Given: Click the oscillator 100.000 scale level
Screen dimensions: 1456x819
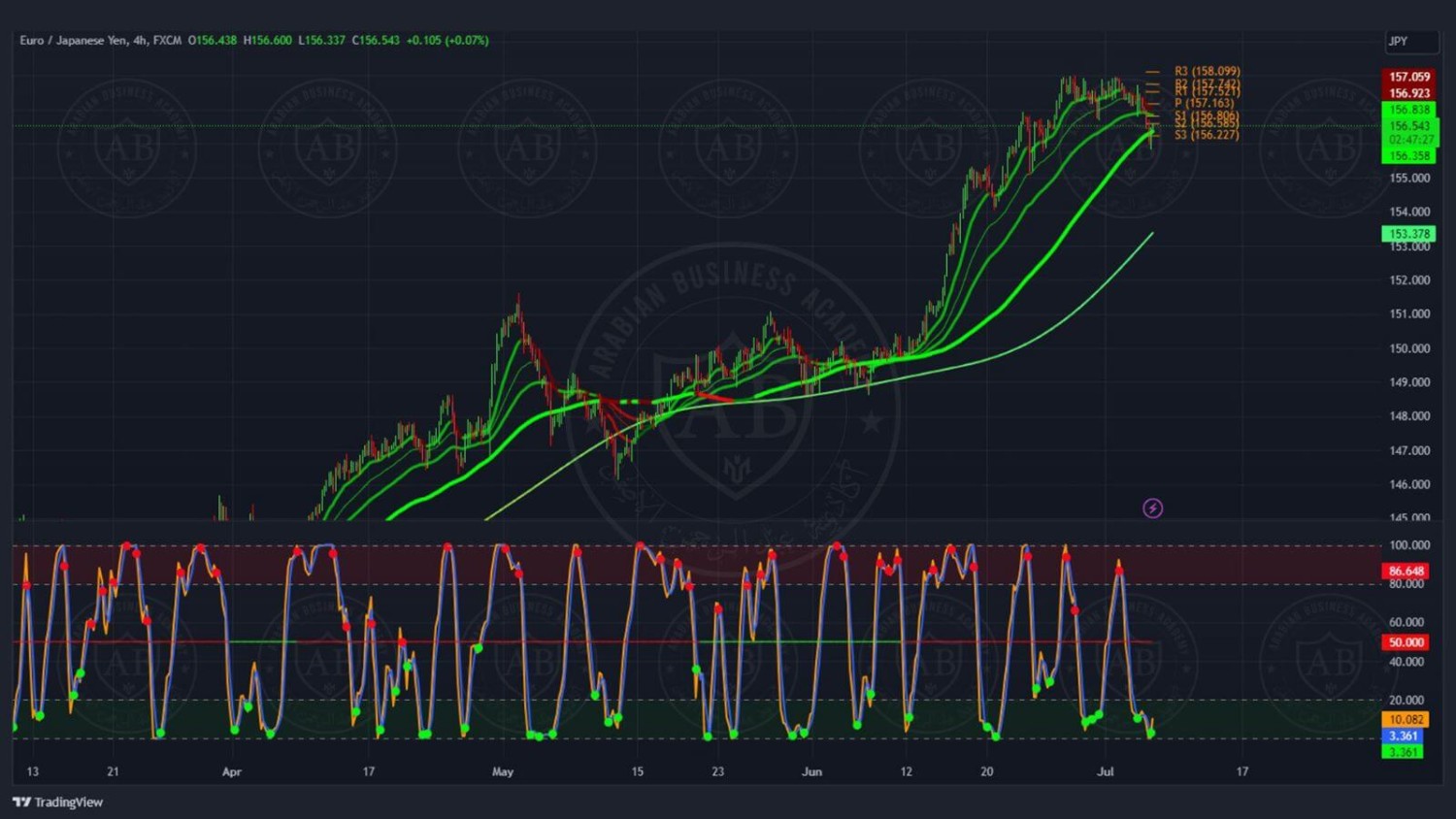Looking at the screenshot, I should click(x=1409, y=545).
